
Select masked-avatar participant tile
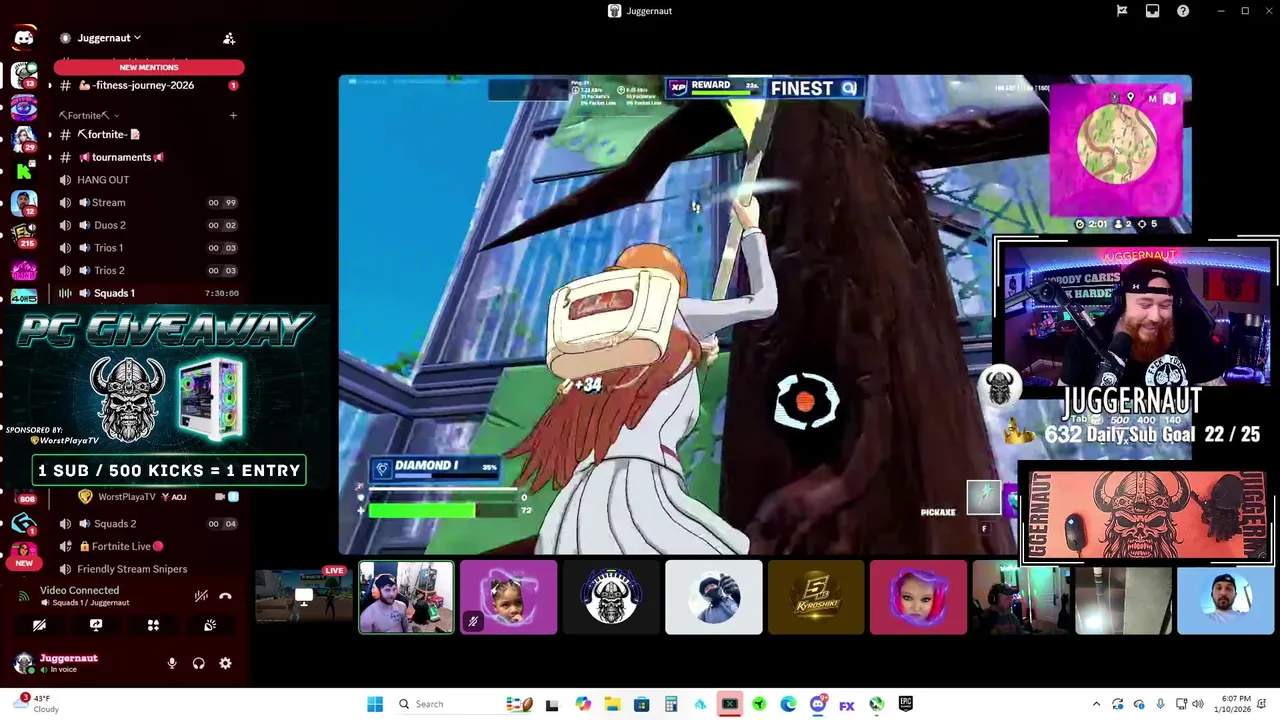coord(714,597)
